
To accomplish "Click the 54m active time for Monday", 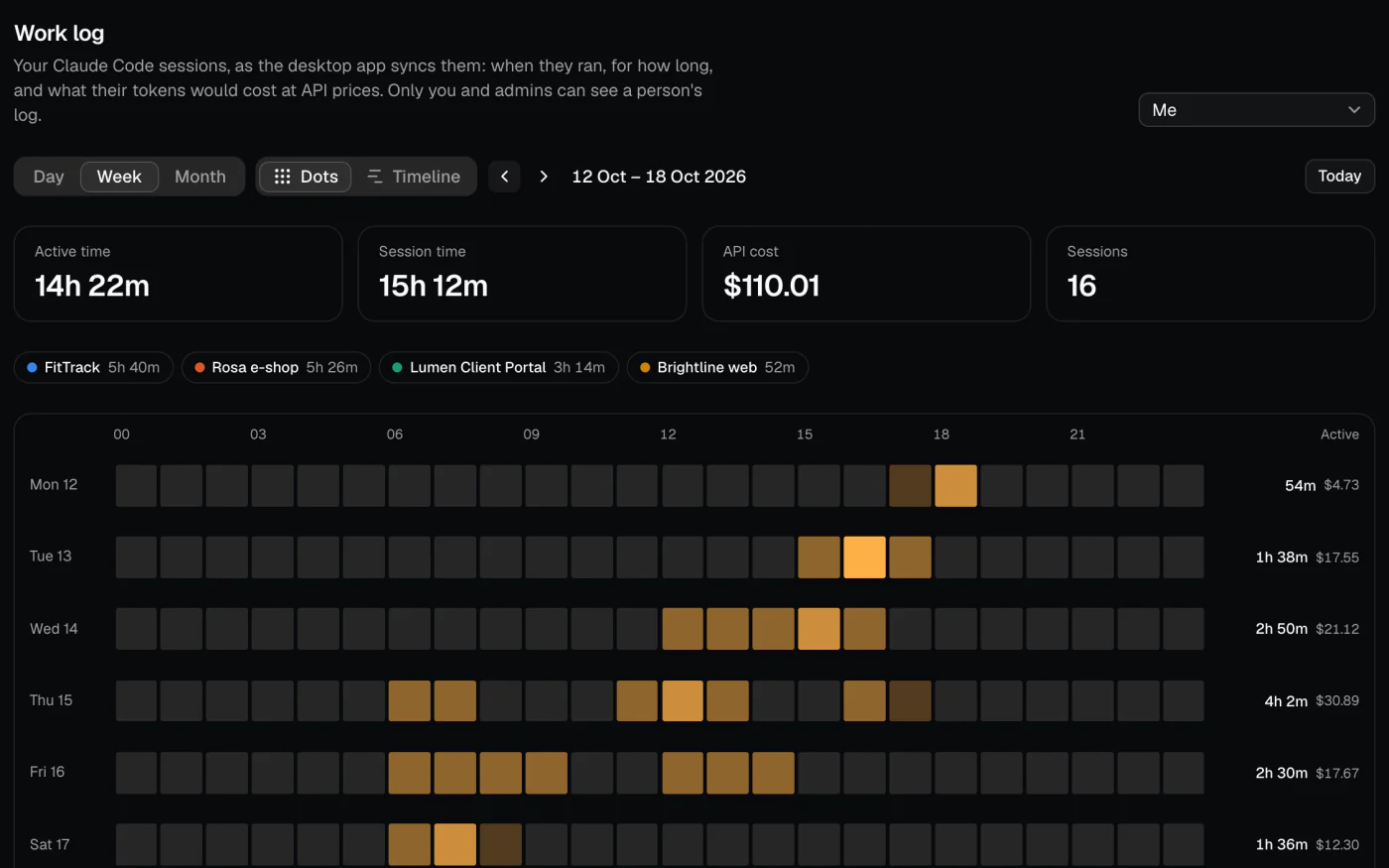I will pyautogui.click(x=1300, y=485).
